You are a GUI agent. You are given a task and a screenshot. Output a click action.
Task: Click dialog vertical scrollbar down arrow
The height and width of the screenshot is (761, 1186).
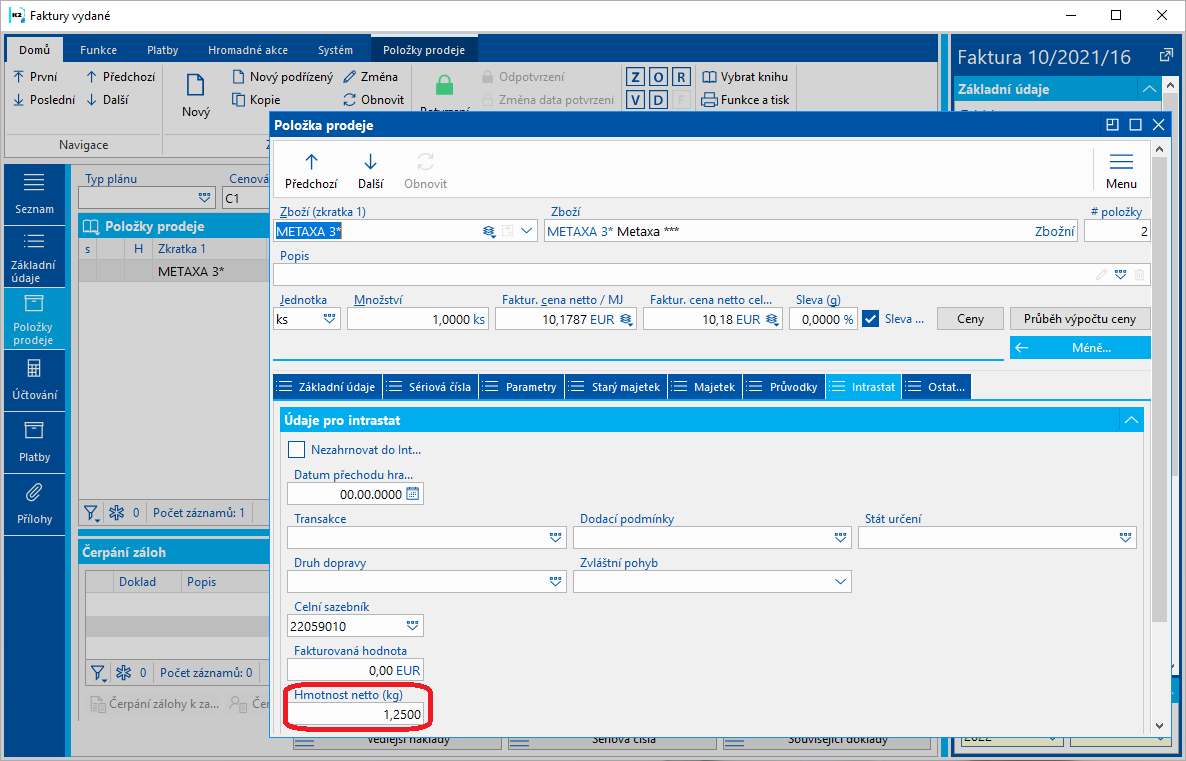coord(1160,726)
